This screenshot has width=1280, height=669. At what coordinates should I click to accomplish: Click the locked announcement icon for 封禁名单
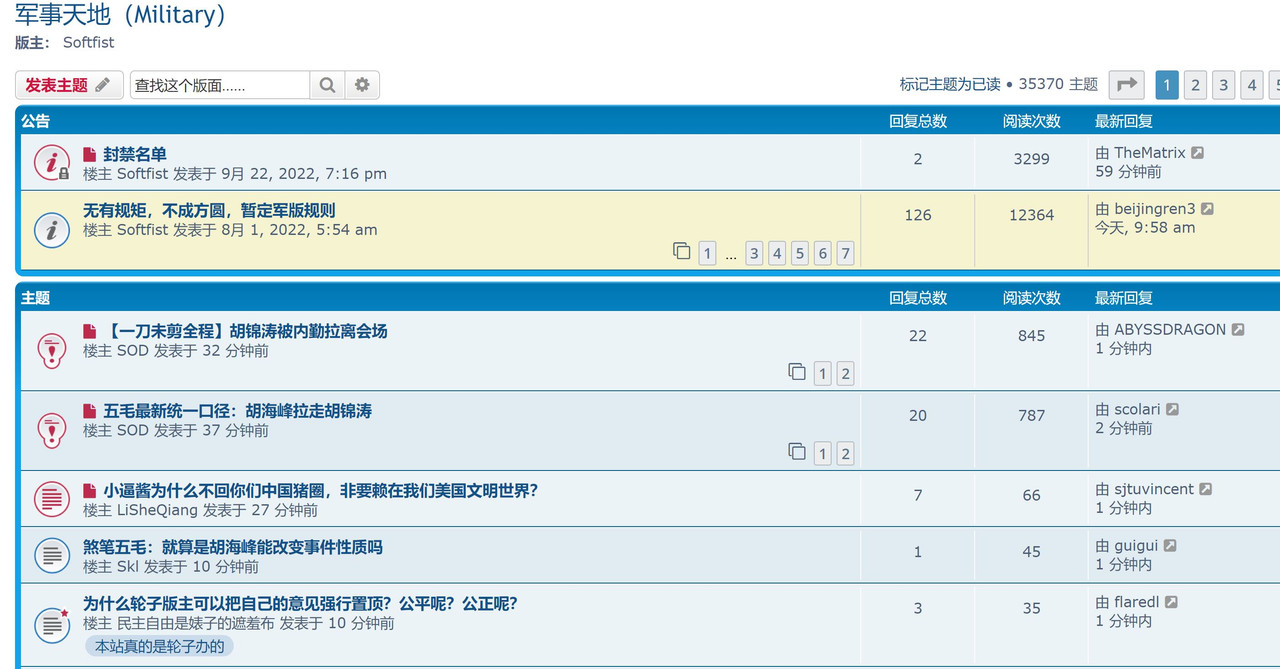click(51, 162)
